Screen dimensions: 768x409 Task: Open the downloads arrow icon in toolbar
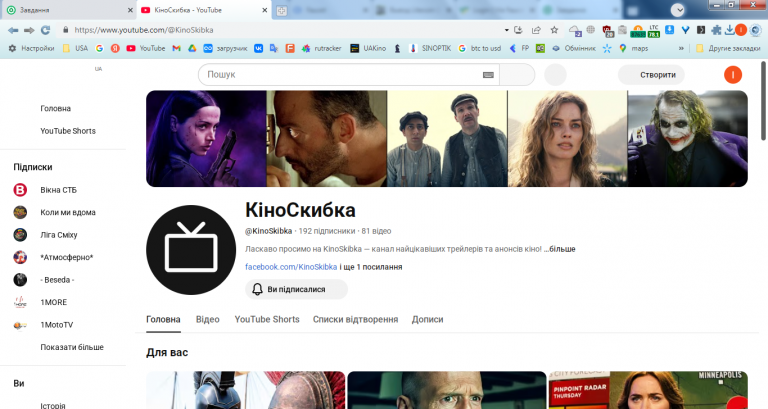[729, 30]
